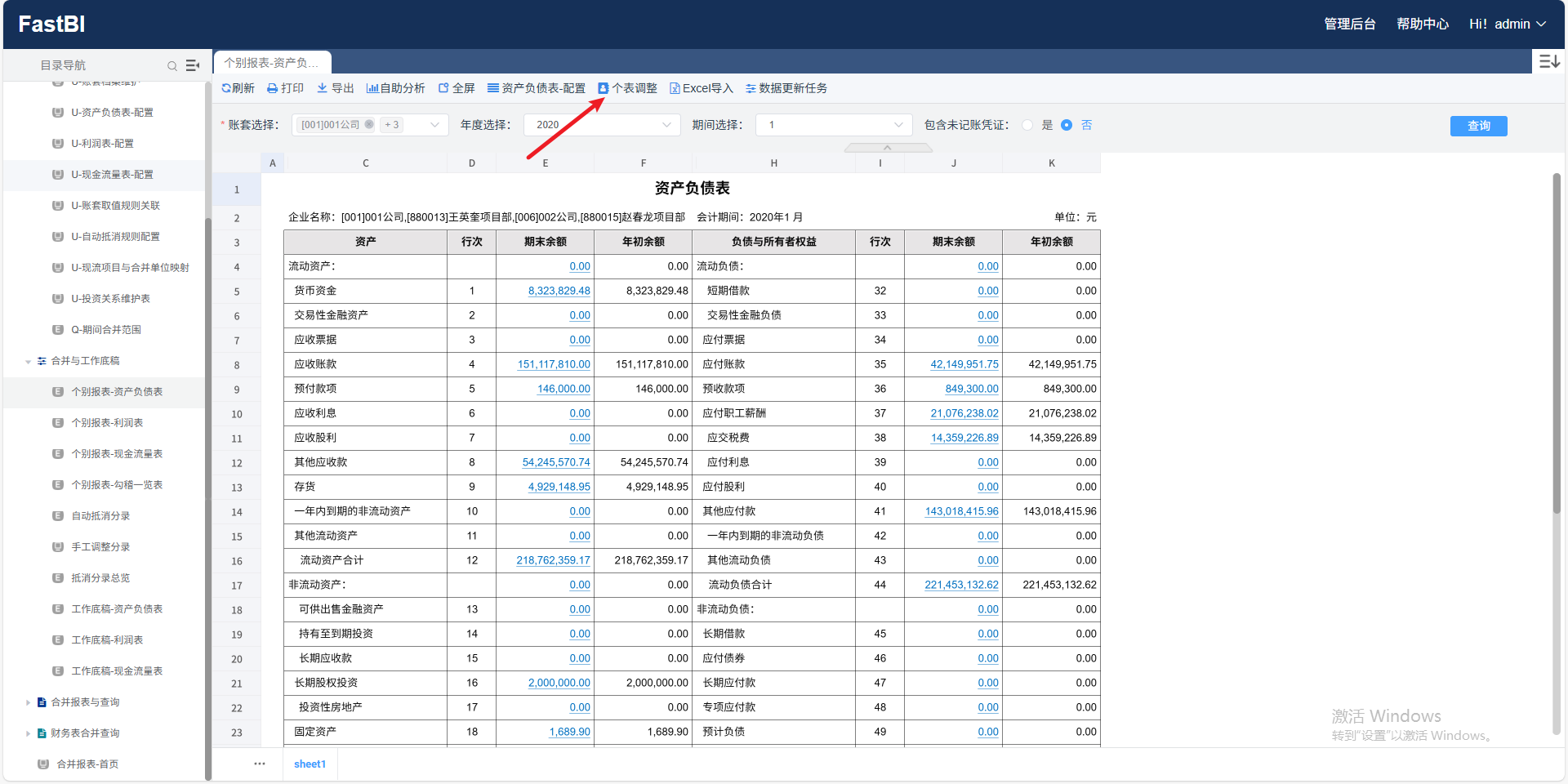The image size is (1568, 784).
Task: Click the export (导出) download icon
Action: [x=322, y=88]
